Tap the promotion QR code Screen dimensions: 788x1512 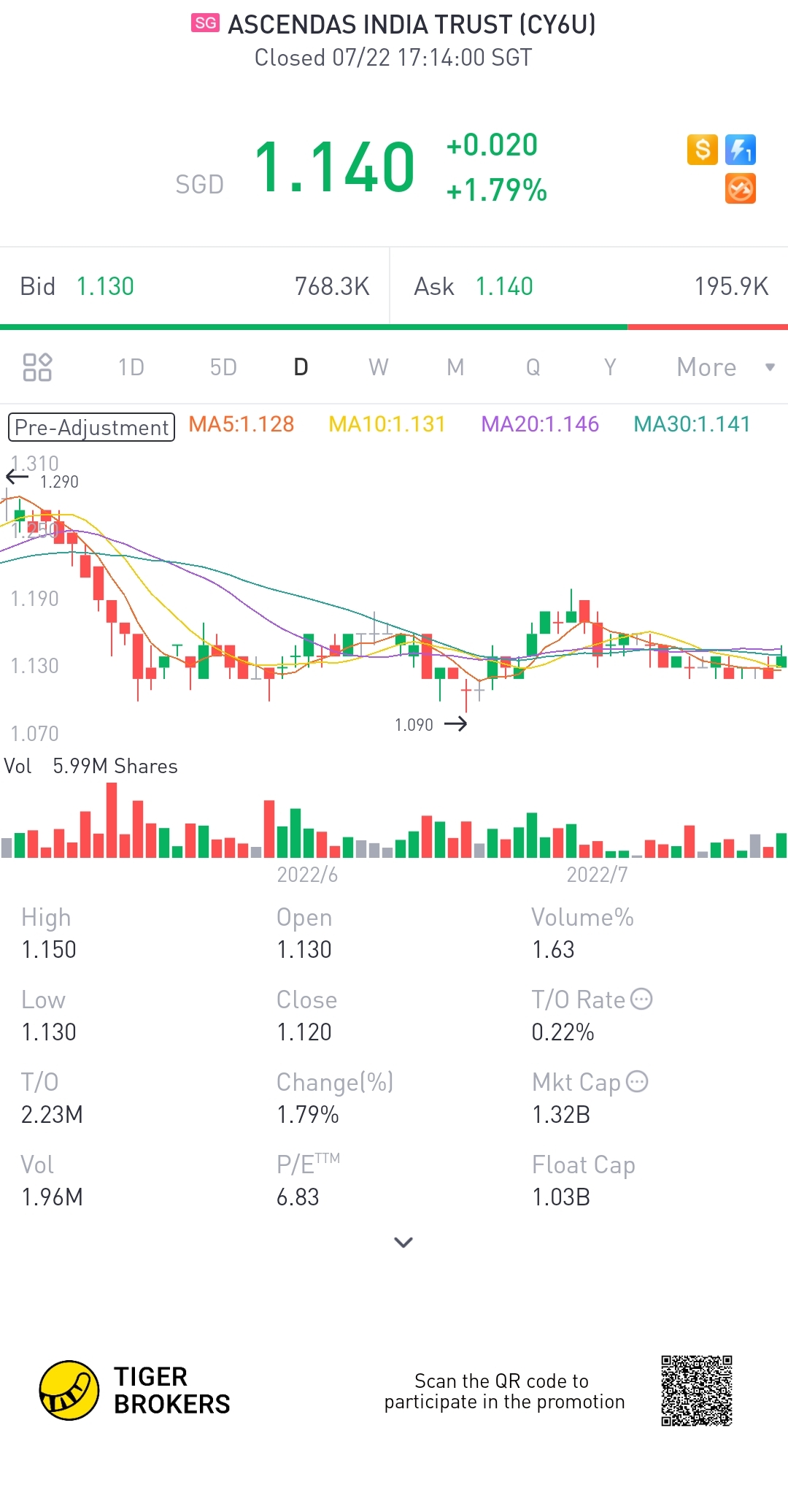(697, 1391)
